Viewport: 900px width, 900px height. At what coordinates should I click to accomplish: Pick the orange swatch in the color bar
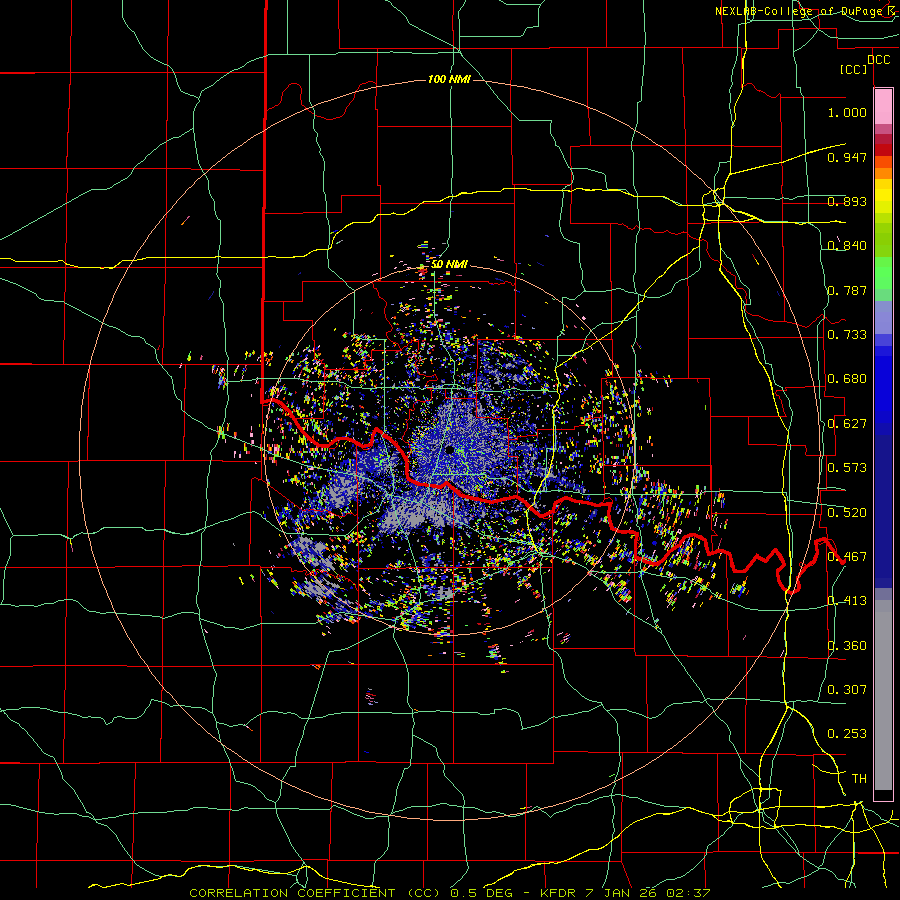tap(883, 173)
